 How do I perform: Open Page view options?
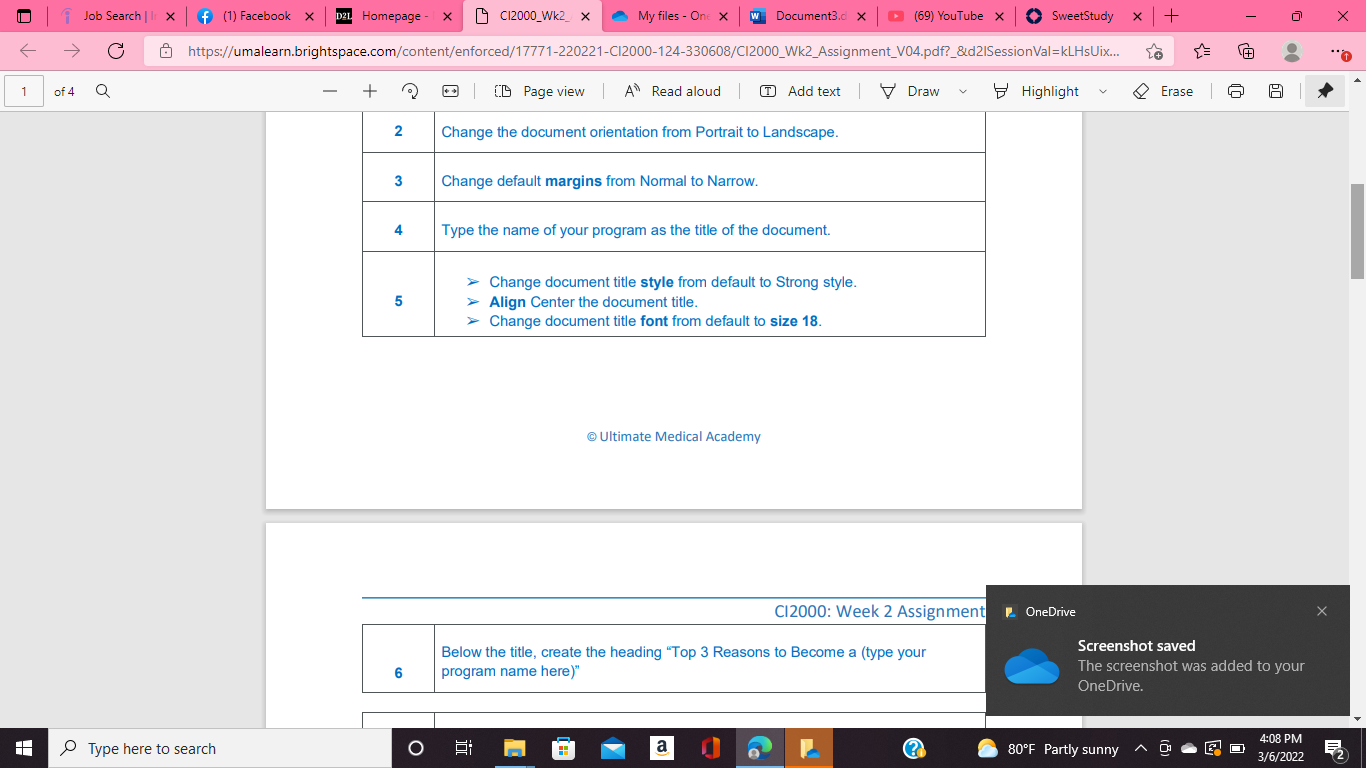pos(539,91)
